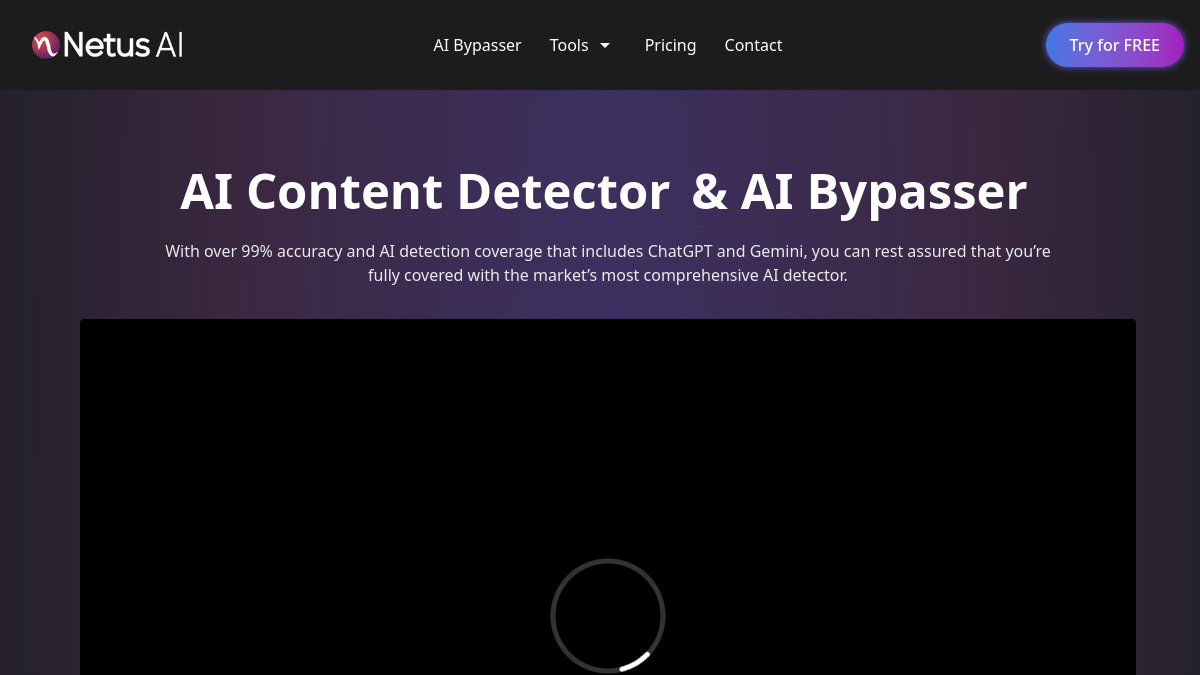
Task: Go to the Pricing page
Action: [x=670, y=45]
